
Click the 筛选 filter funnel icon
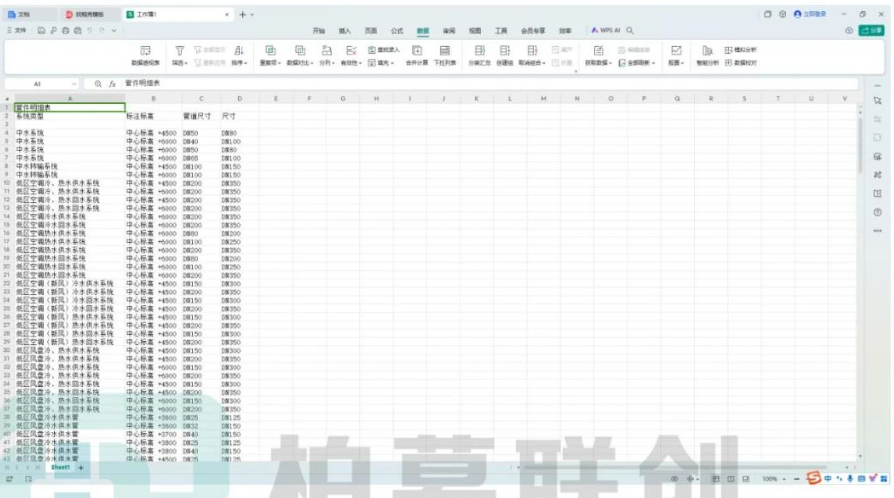(180, 51)
